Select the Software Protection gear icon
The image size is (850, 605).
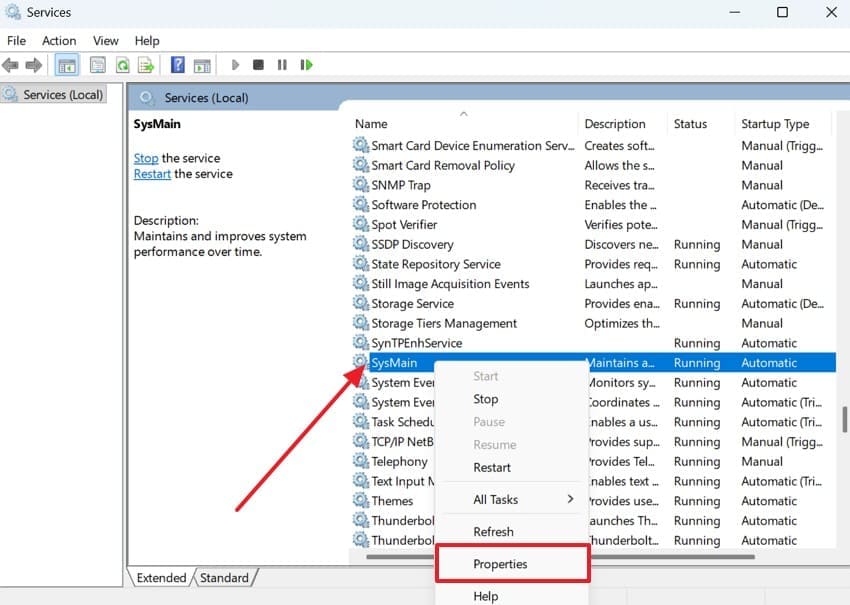point(360,204)
